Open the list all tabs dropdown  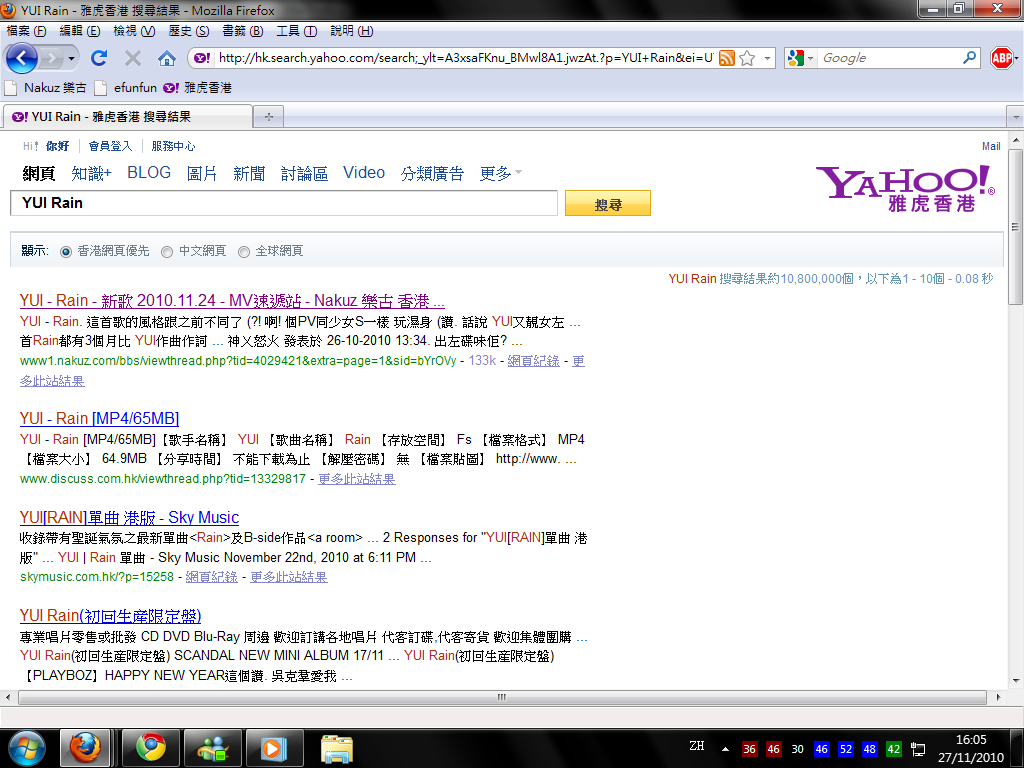click(1016, 118)
